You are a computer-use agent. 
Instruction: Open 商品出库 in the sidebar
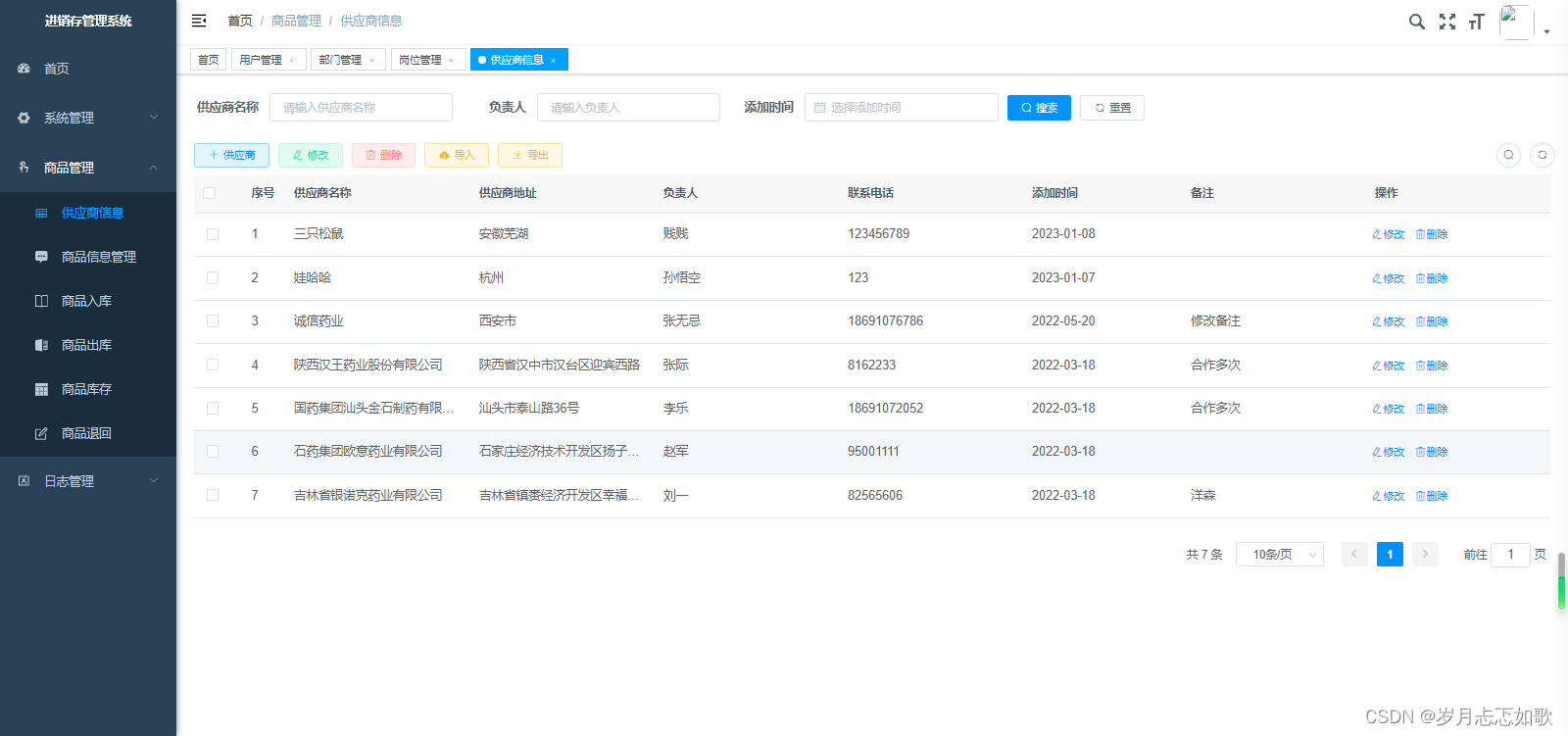coord(88,345)
